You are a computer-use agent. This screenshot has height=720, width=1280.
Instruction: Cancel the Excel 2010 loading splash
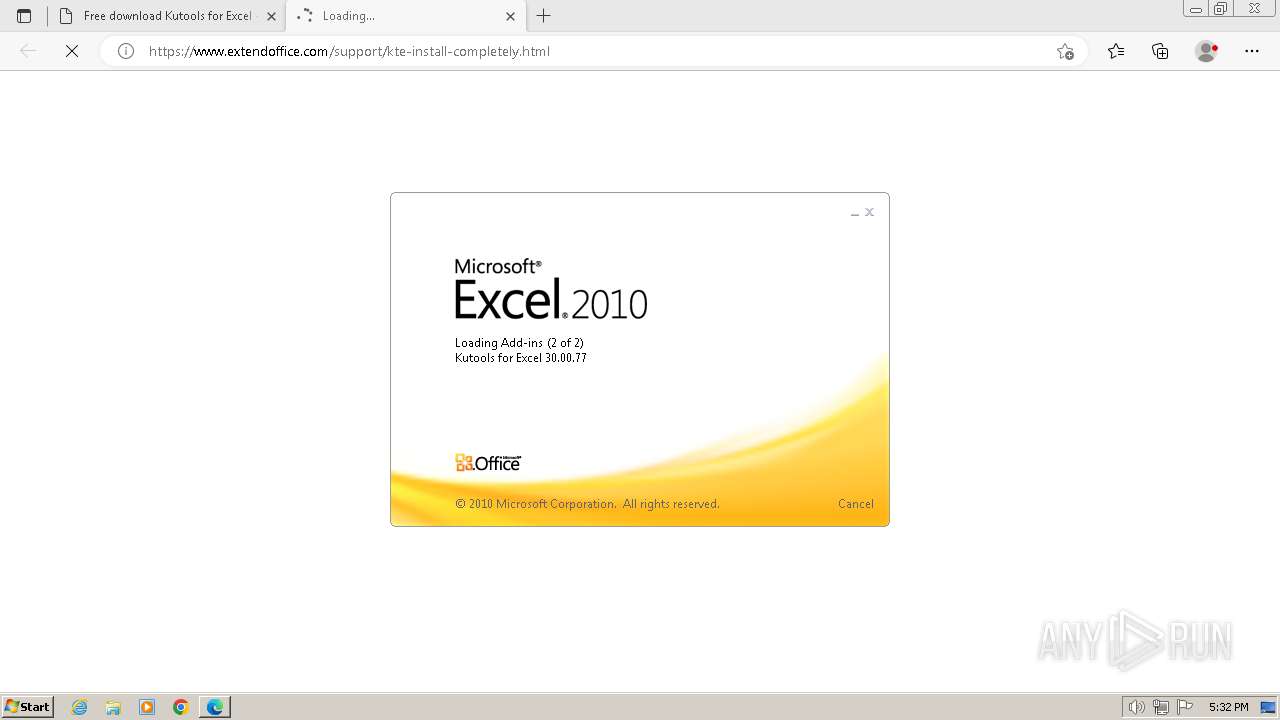coord(855,504)
